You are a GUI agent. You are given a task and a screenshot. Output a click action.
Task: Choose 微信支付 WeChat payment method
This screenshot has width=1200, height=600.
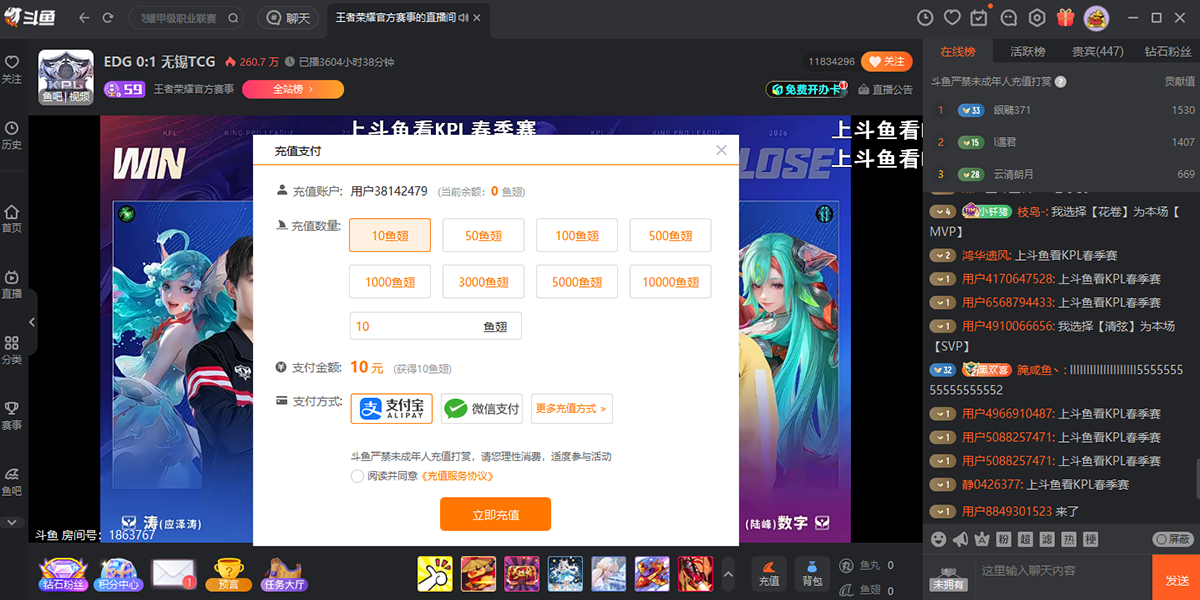[x=482, y=409]
